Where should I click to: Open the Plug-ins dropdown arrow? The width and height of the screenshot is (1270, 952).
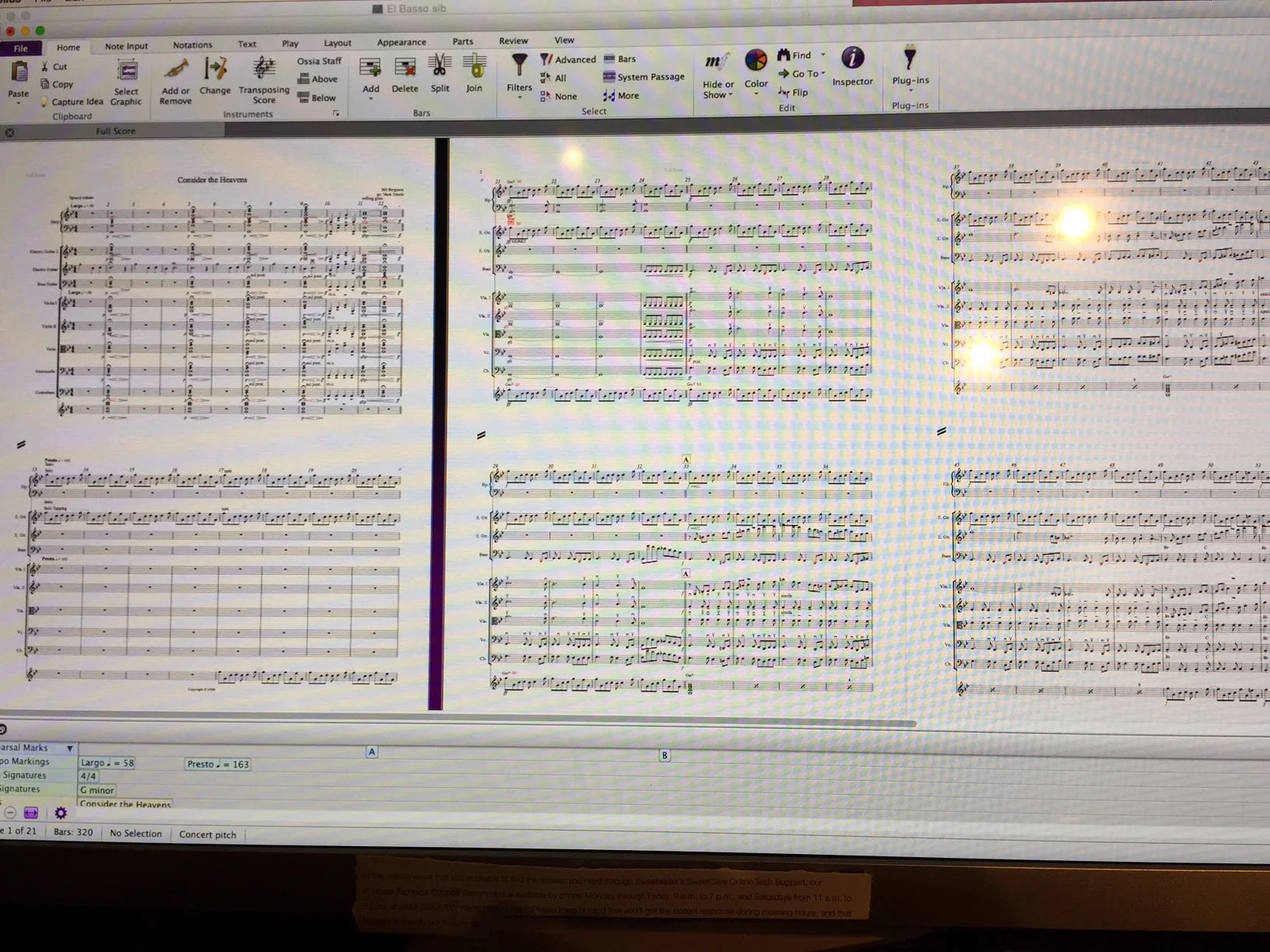click(910, 91)
